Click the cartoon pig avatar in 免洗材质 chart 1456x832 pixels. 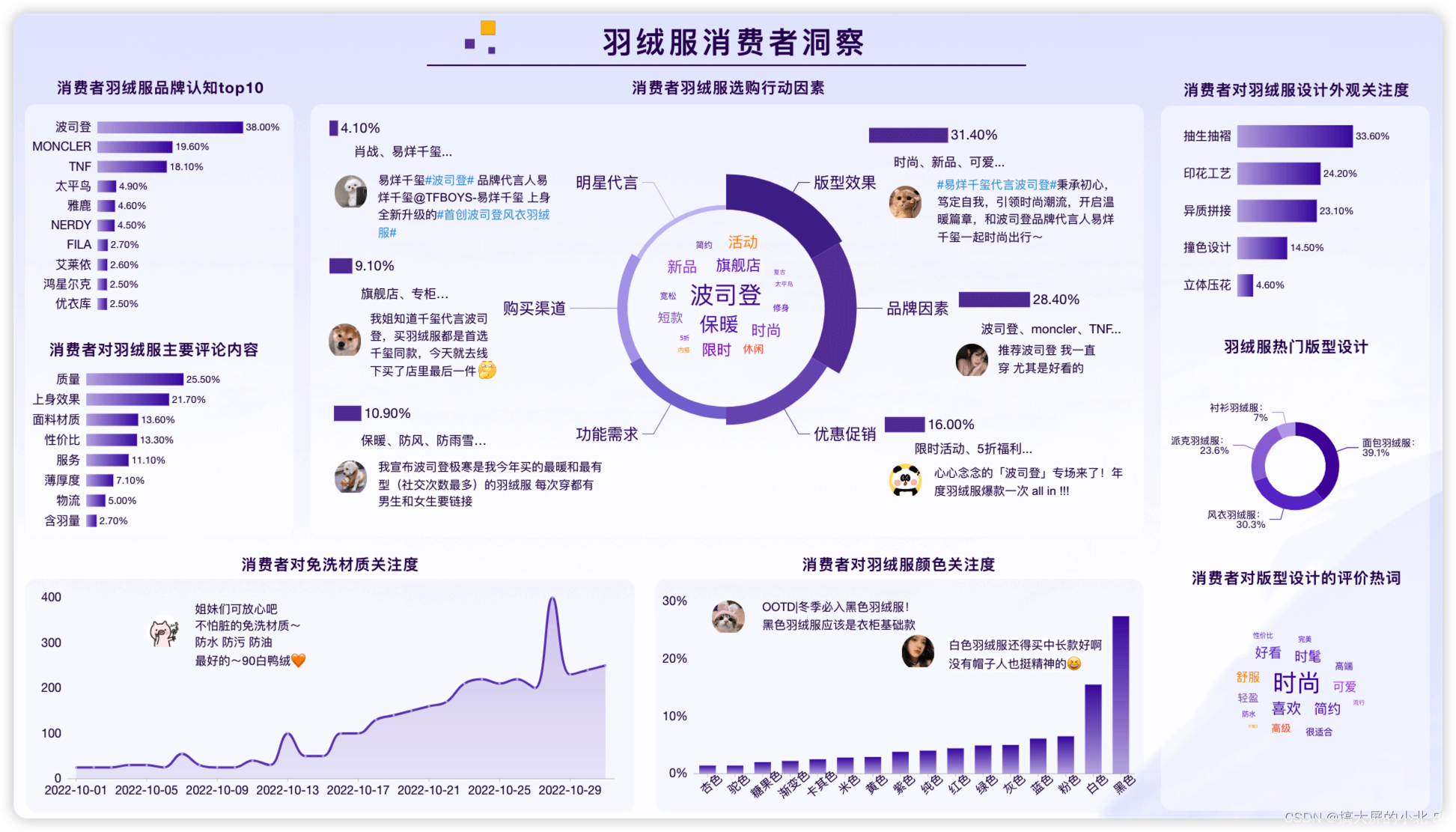[x=163, y=633]
